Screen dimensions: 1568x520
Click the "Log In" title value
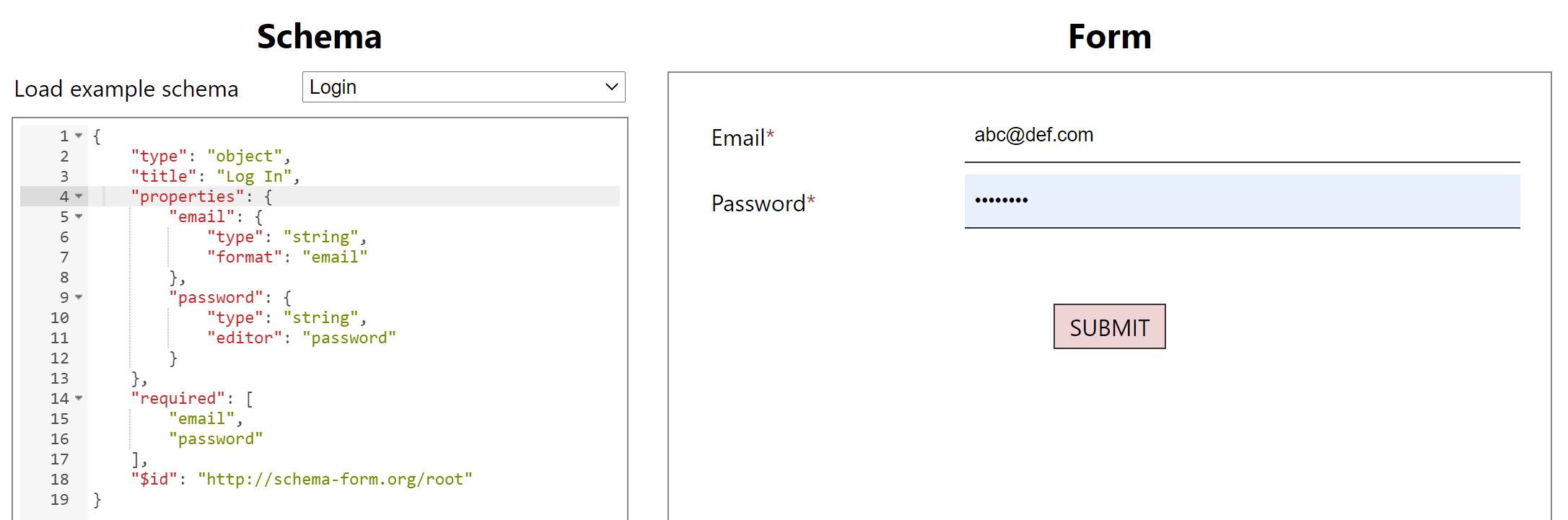(x=254, y=176)
